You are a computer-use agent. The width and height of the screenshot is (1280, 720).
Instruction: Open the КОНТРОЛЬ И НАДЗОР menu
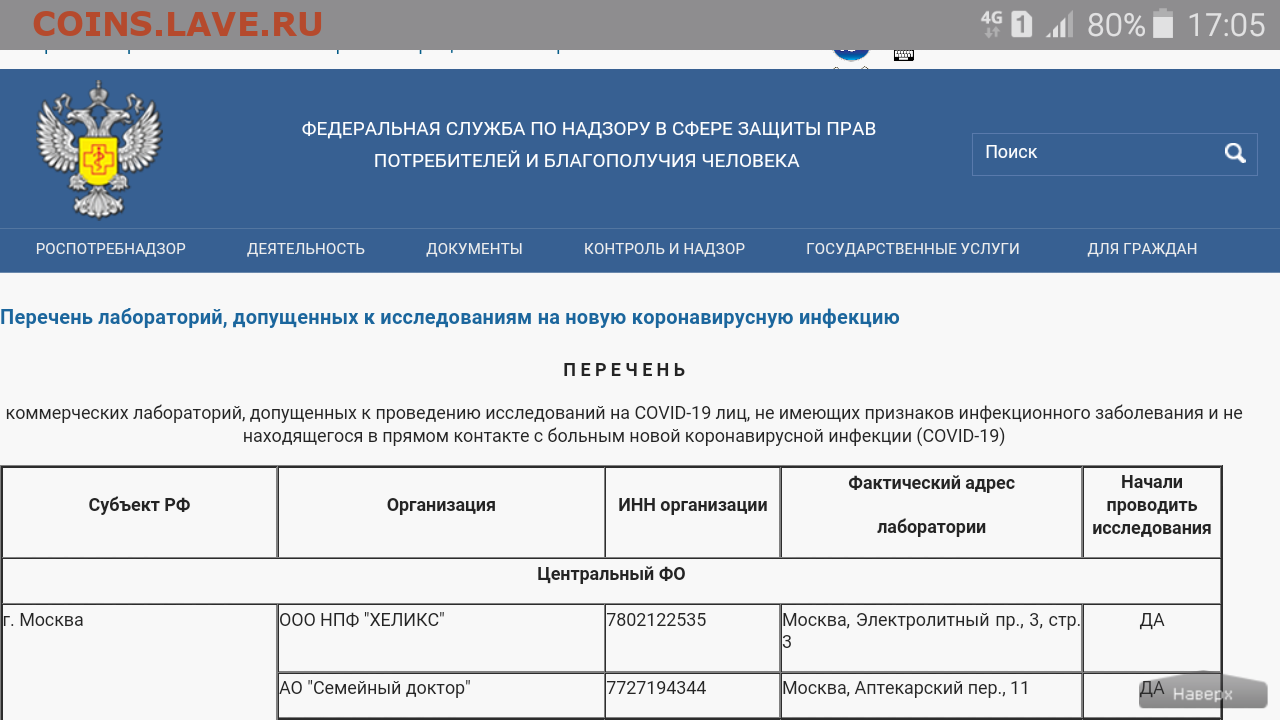[664, 249]
